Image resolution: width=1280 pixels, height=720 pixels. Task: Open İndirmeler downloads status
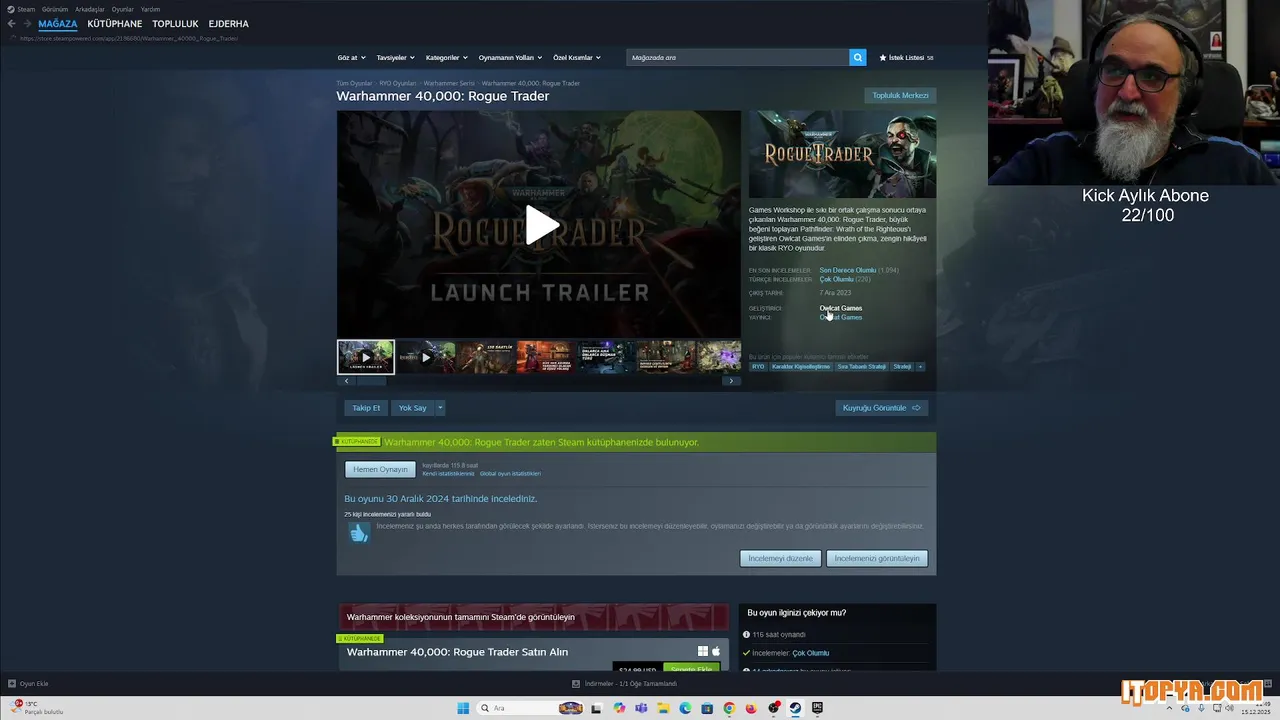[x=625, y=683]
